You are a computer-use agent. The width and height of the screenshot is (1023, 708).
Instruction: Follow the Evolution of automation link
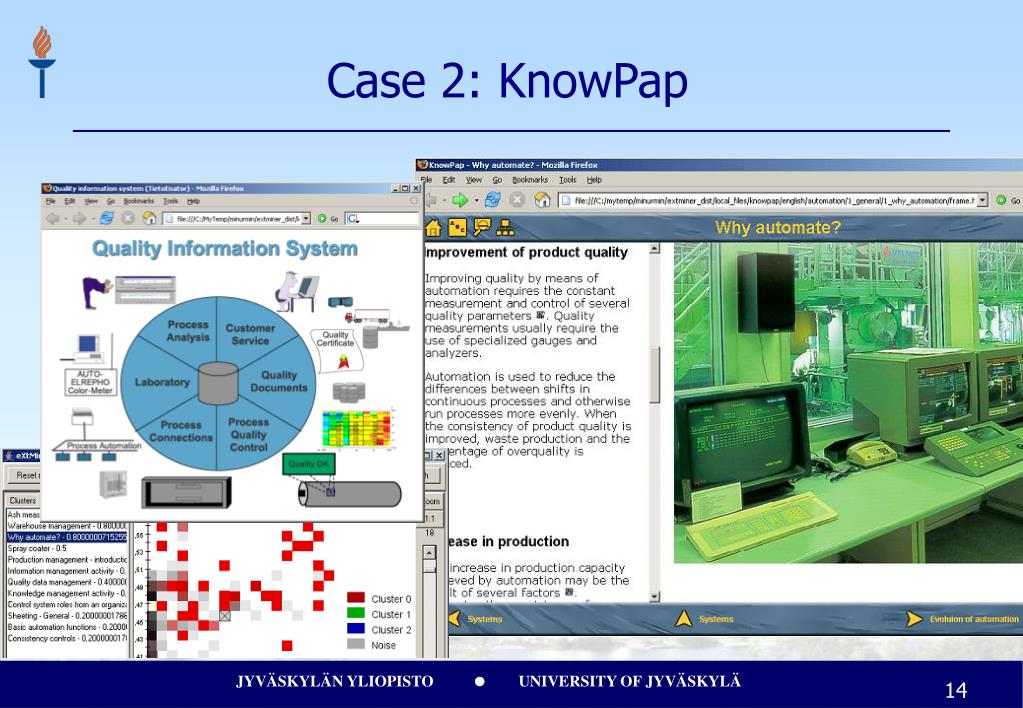[x=974, y=619]
